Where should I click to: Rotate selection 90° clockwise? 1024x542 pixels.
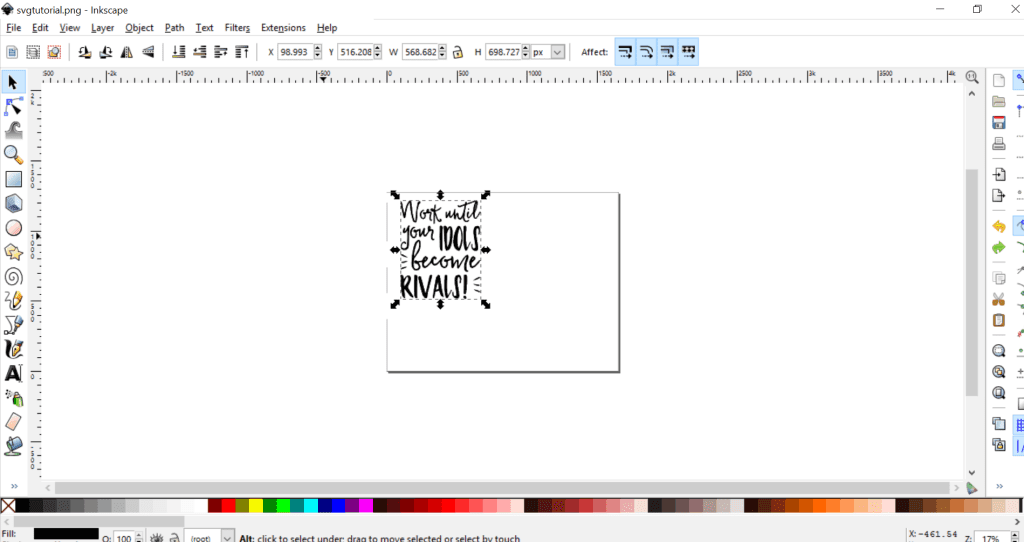(106, 52)
